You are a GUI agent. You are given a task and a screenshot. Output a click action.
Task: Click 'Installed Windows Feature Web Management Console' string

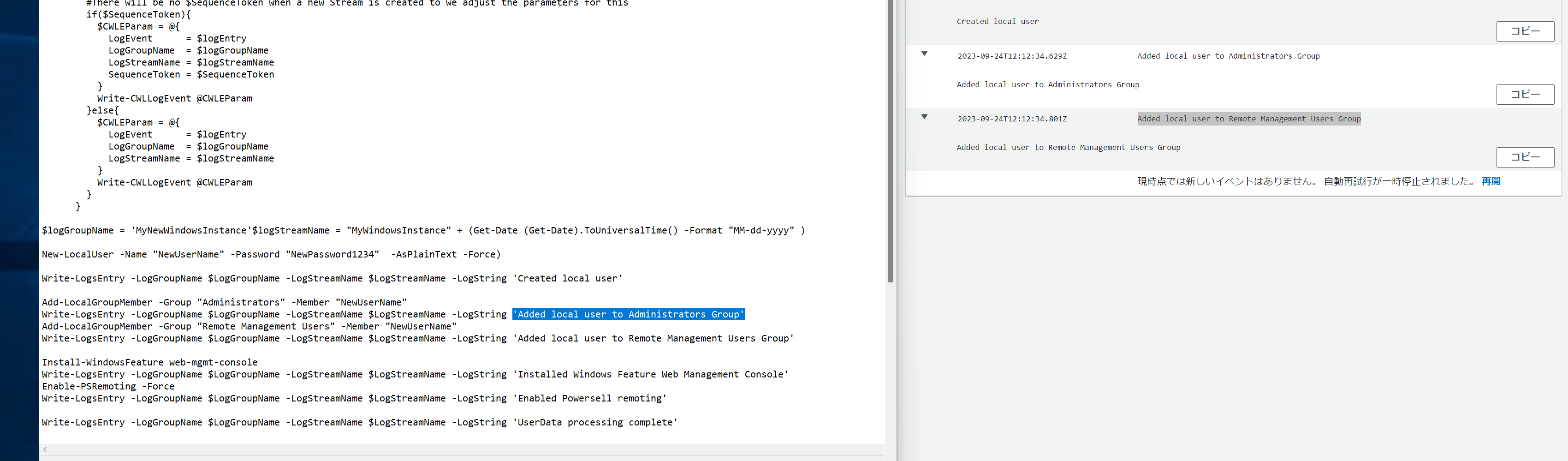pyautogui.click(x=651, y=375)
